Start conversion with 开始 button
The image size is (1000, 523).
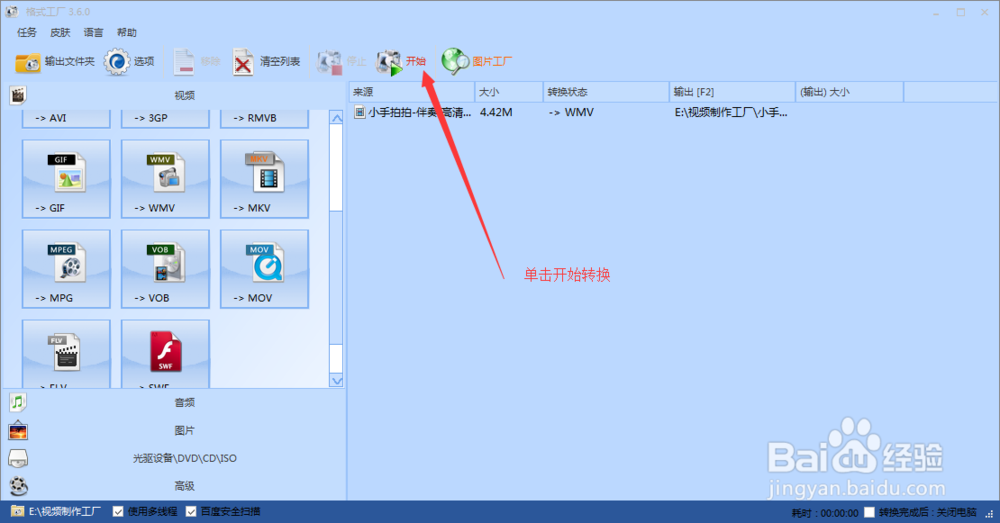pos(401,62)
